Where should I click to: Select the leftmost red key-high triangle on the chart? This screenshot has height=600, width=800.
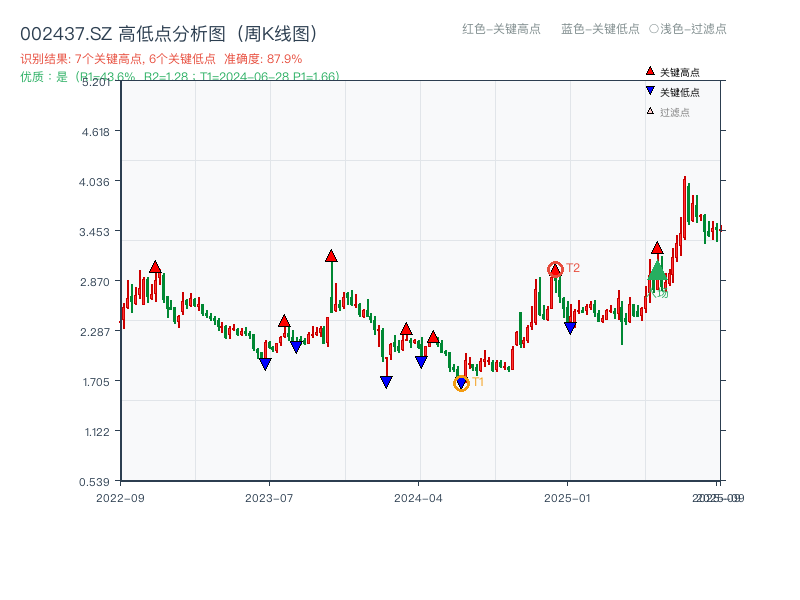(x=155, y=266)
